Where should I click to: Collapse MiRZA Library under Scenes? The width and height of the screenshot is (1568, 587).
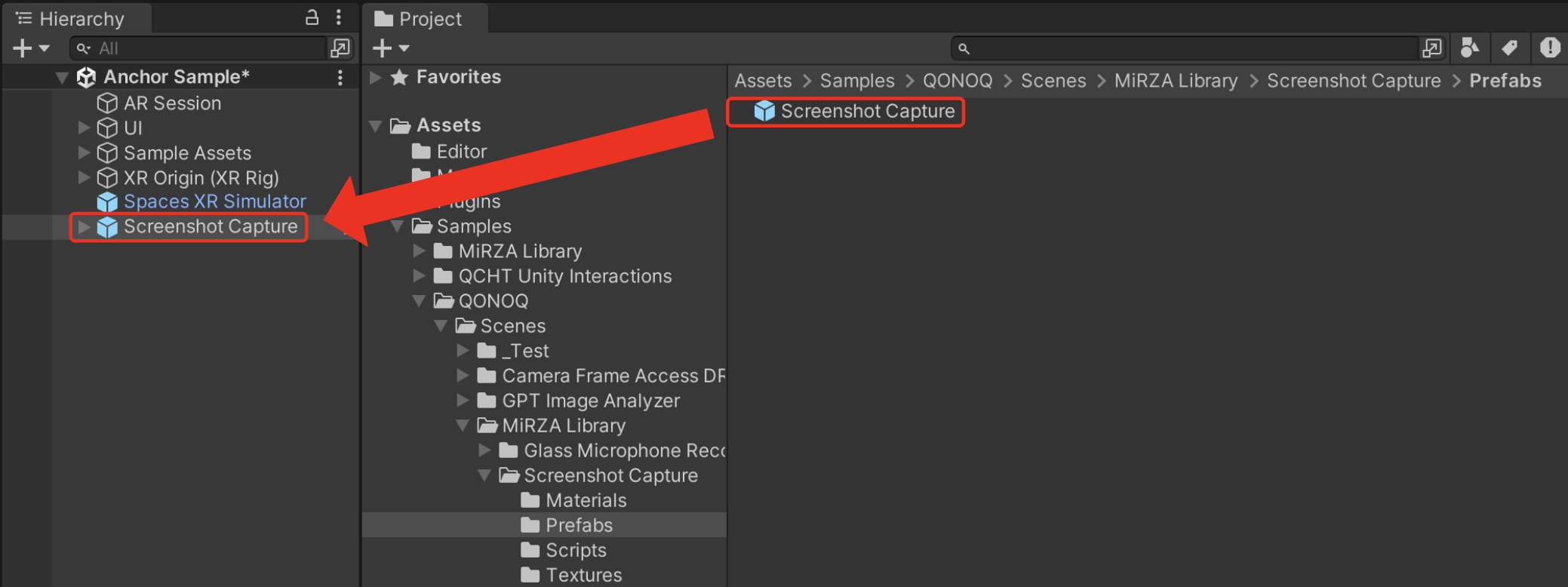pyautogui.click(x=463, y=426)
